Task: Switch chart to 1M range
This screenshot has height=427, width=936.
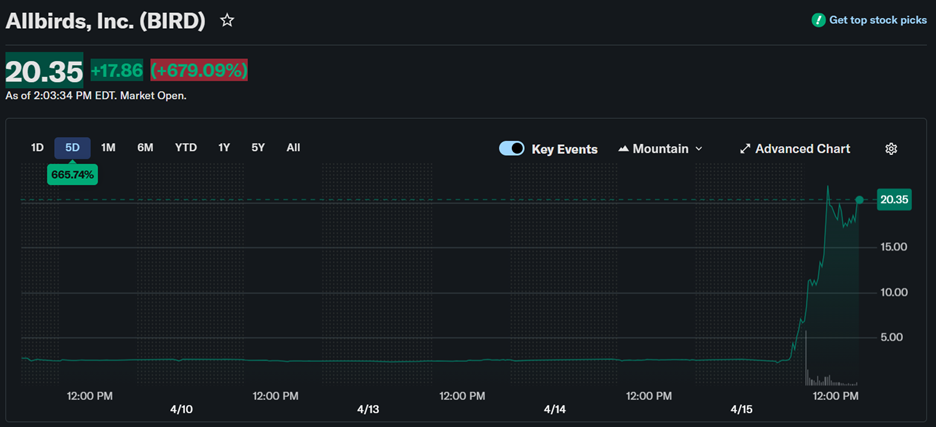Action: coord(108,148)
